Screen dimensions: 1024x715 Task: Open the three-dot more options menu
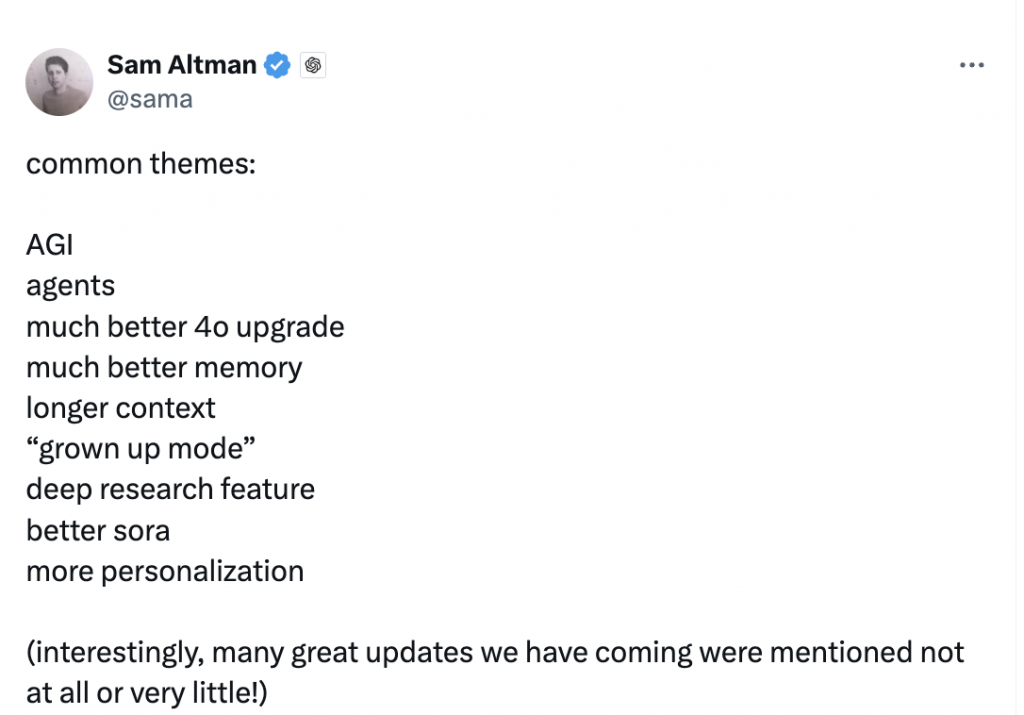point(971,65)
